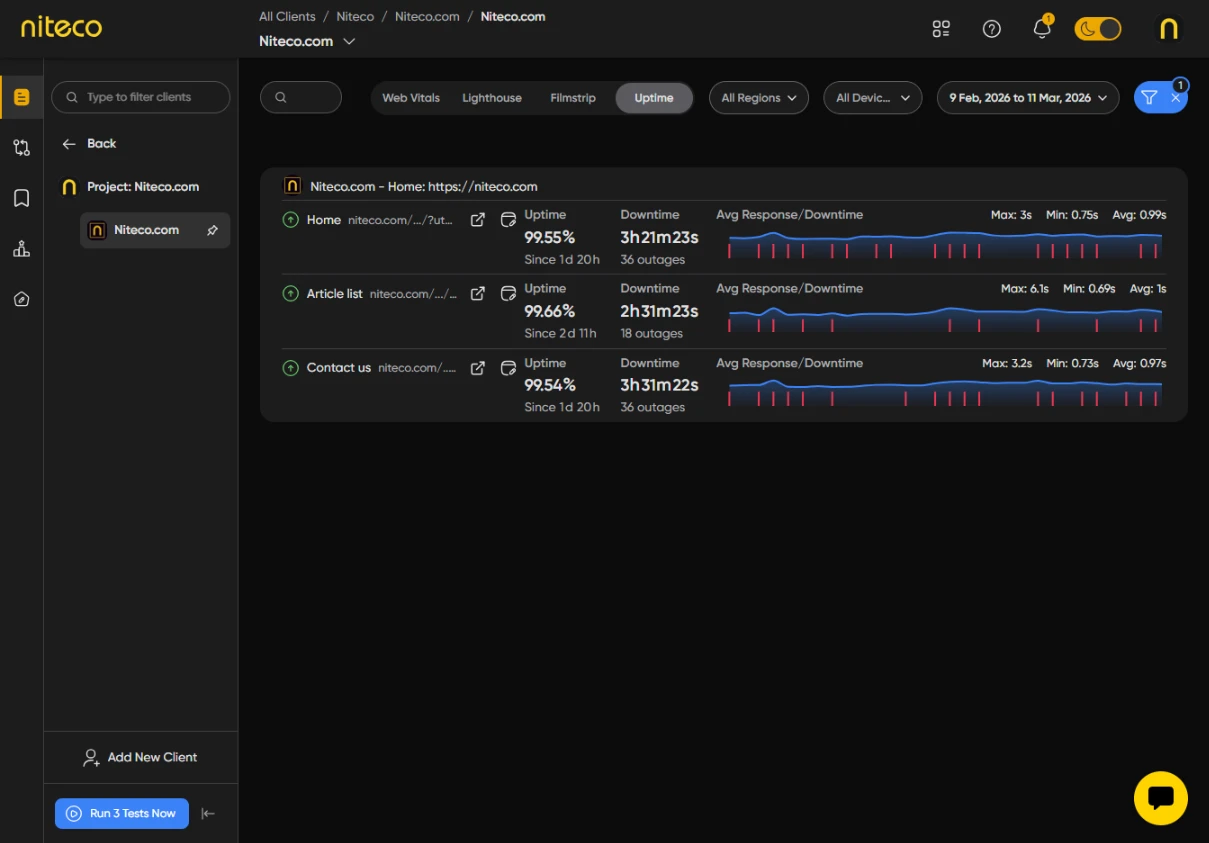The height and width of the screenshot is (843, 1209).
Task: Open Home page in new tab
Action: point(478,220)
